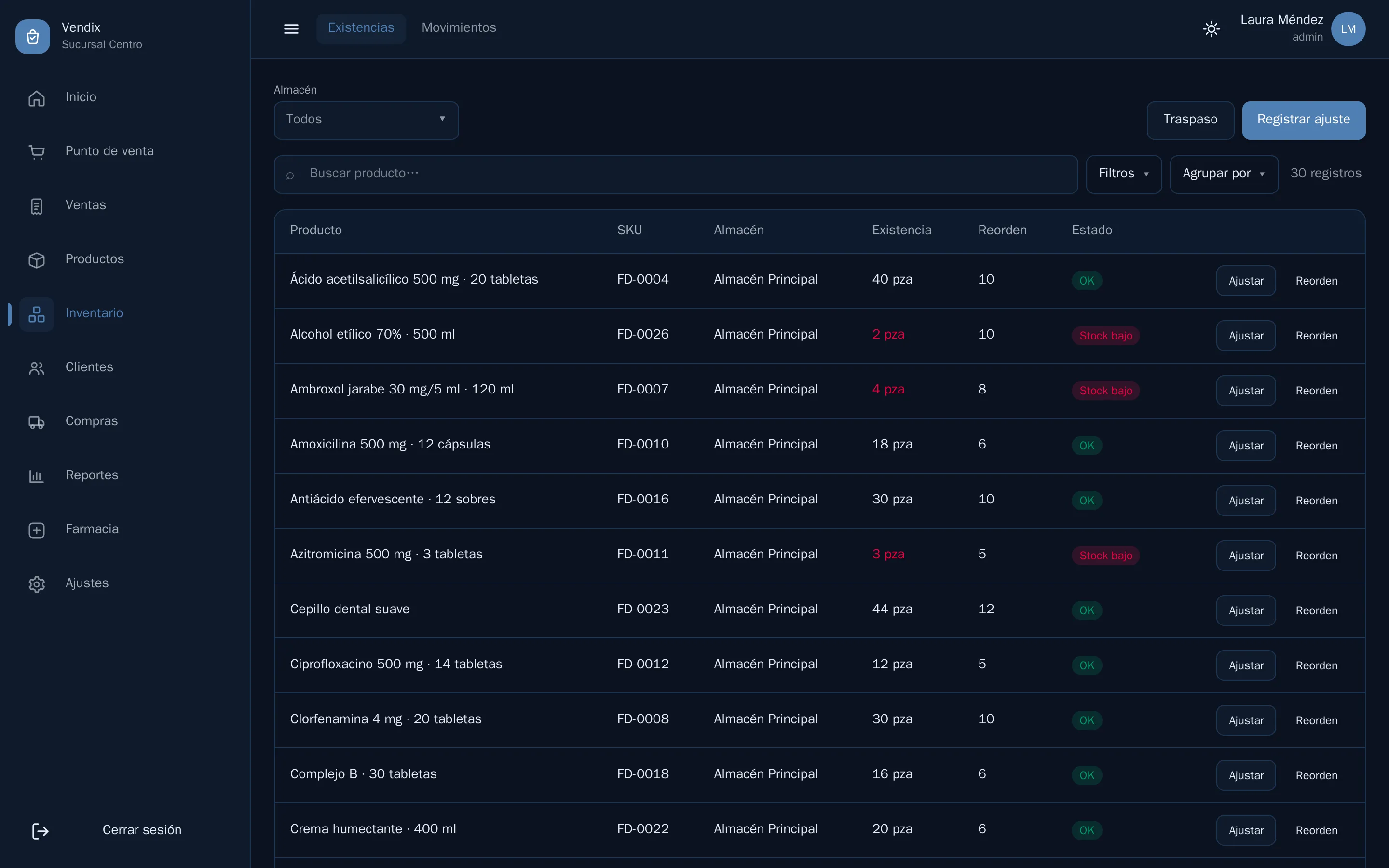1389x868 pixels.
Task: Open Clientes label in the sidebar
Action: coord(90,367)
